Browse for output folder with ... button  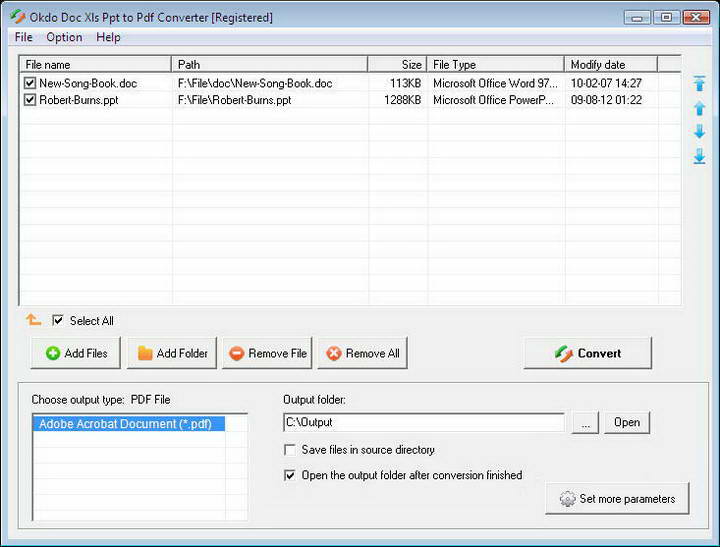point(585,423)
